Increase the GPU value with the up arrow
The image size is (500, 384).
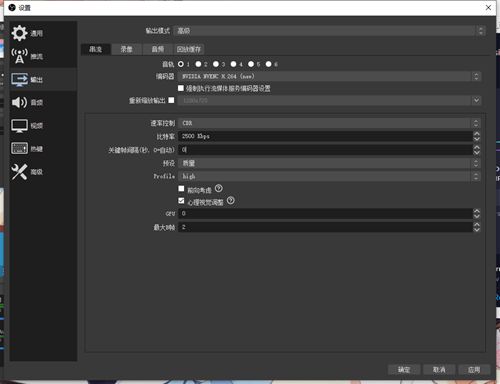[x=477, y=211]
